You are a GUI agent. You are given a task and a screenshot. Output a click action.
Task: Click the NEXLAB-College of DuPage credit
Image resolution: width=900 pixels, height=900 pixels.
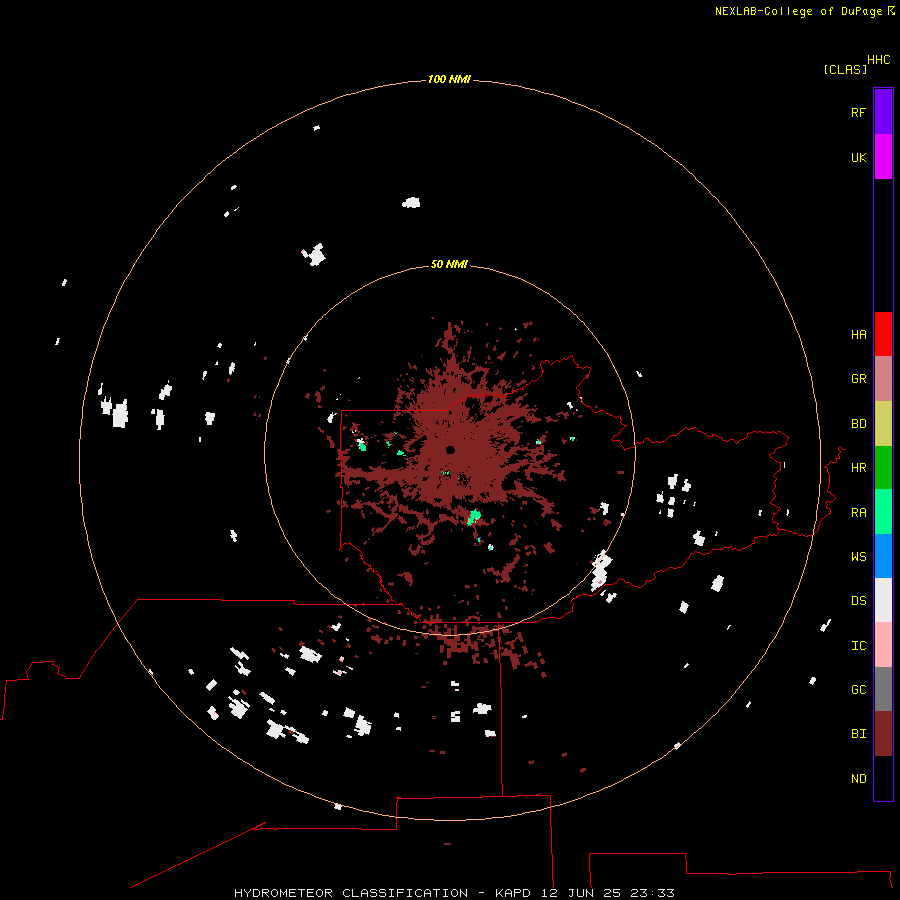(804, 11)
